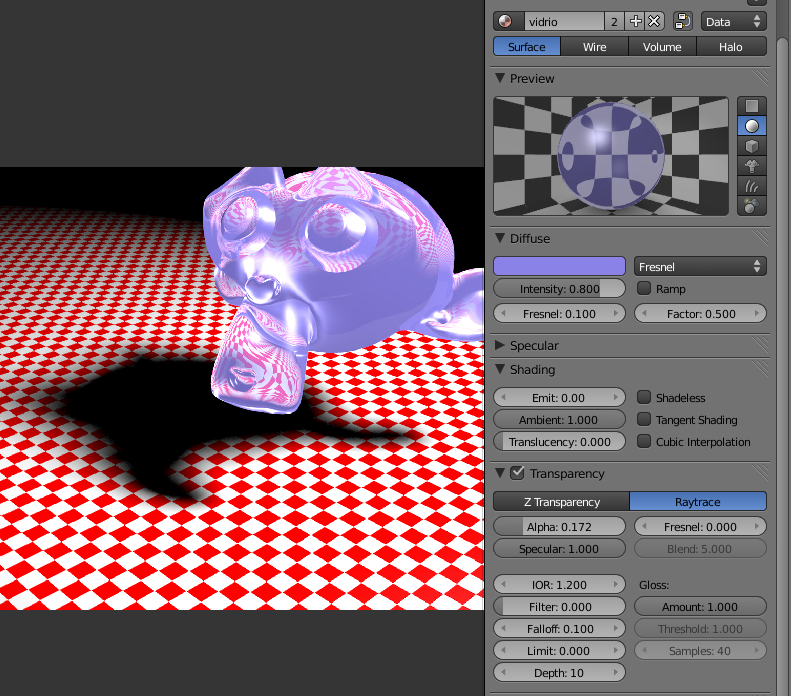Add a new material with plus icon
This screenshot has width=791, height=696.
636,22
